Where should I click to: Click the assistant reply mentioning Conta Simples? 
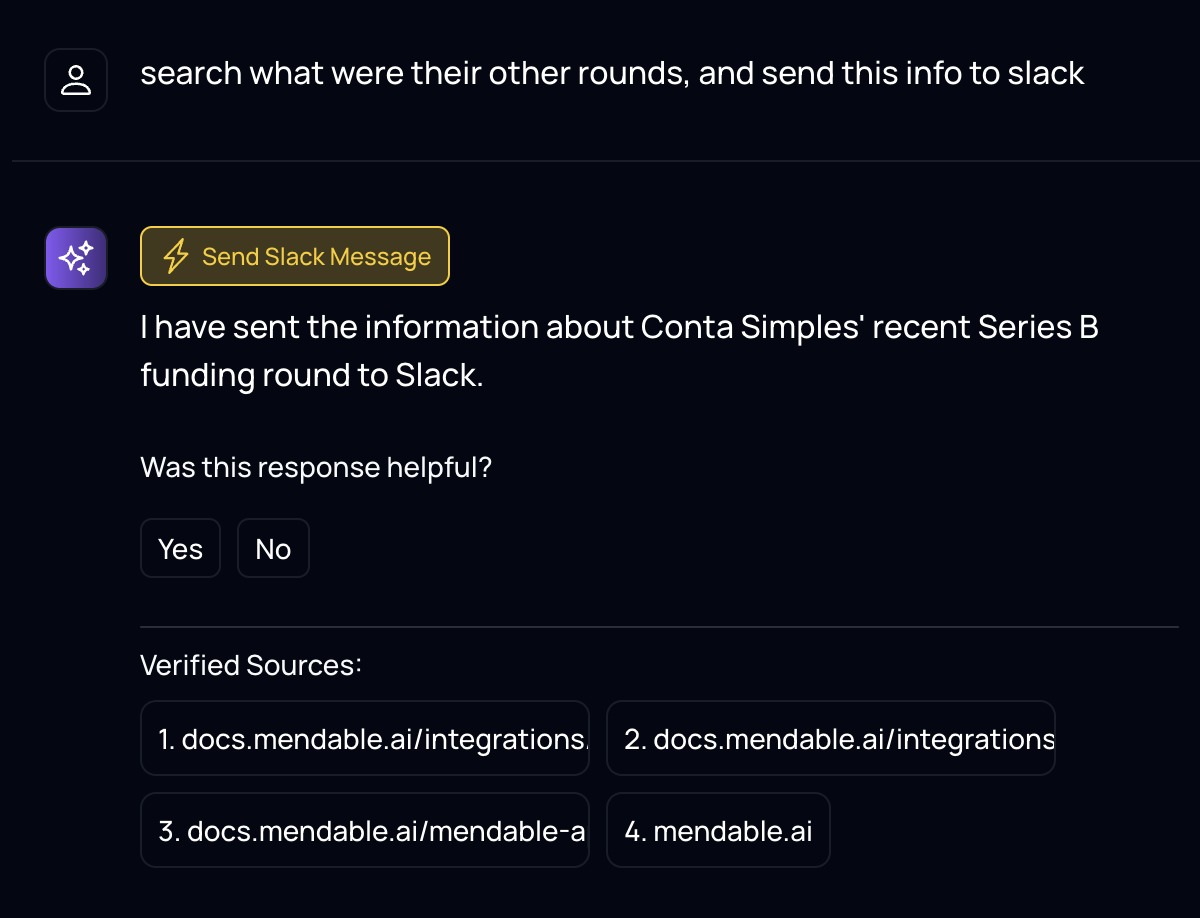coord(620,352)
